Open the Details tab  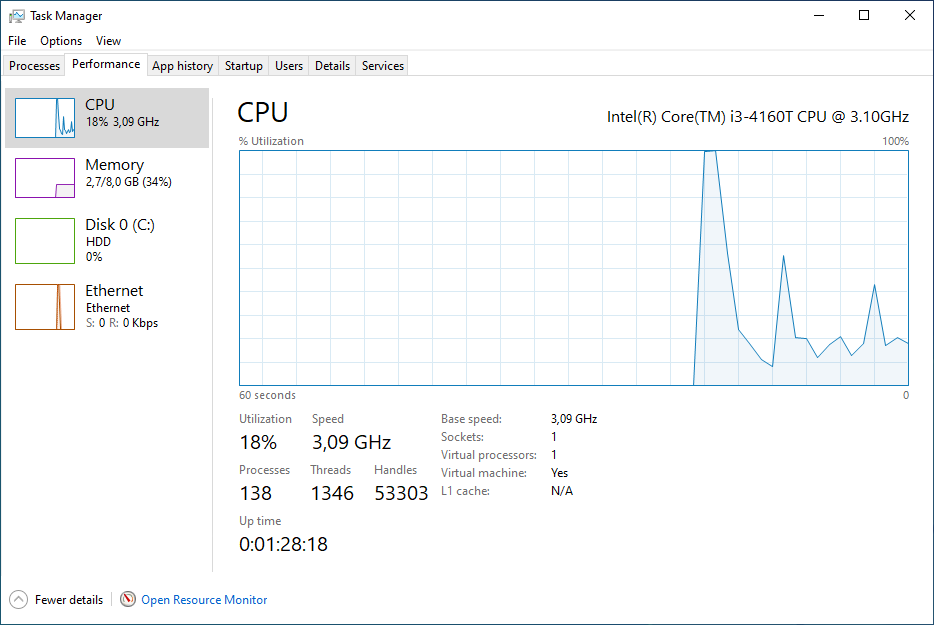tap(332, 65)
